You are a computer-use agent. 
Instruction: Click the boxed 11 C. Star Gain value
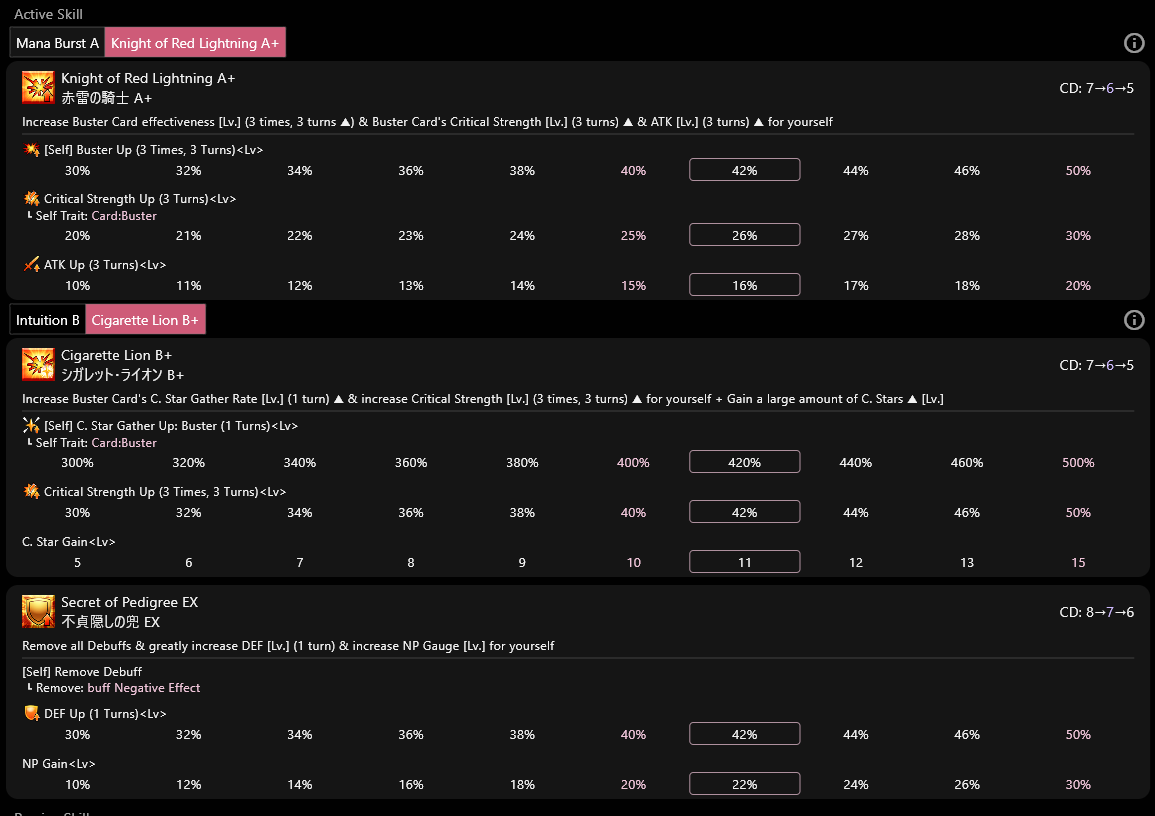[745, 563]
